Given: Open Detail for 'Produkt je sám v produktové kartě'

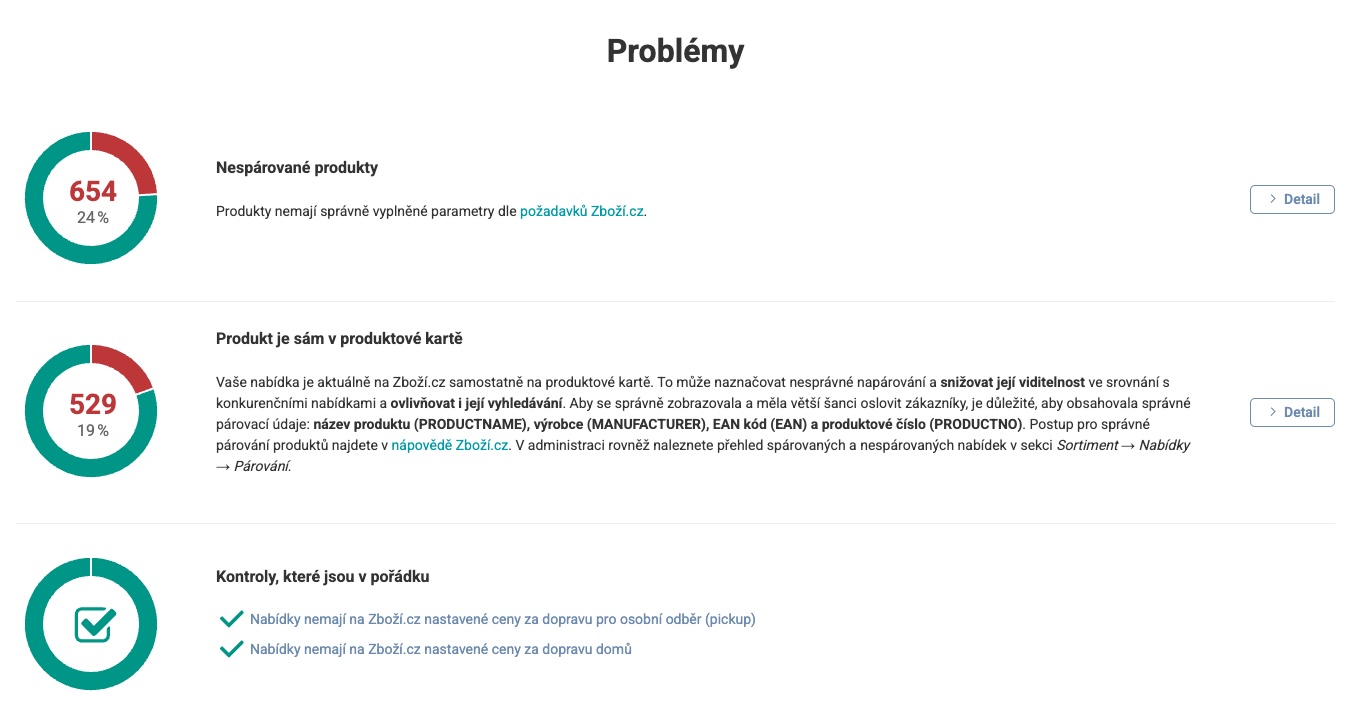Looking at the screenshot, I should click(1292, 412).
